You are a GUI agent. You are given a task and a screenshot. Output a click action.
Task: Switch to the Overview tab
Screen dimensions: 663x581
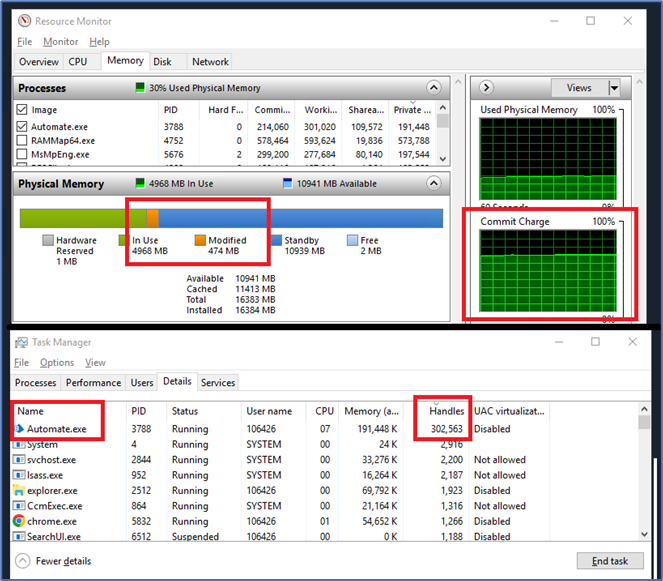point(38,62)
